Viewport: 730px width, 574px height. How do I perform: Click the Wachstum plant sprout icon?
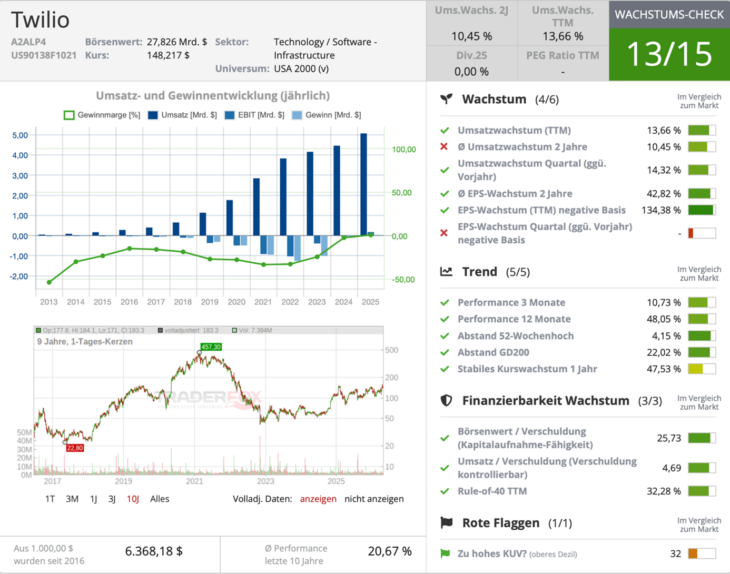(446, 99)
